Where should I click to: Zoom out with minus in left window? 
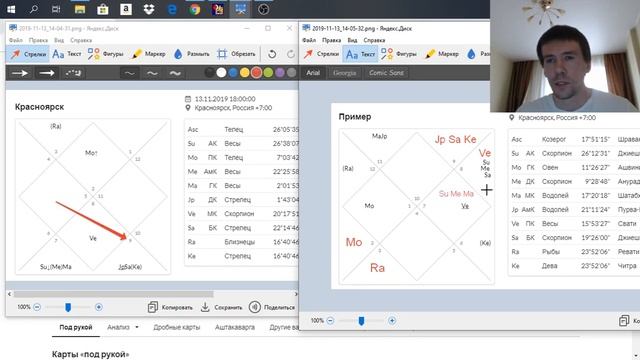pos(37,307)
